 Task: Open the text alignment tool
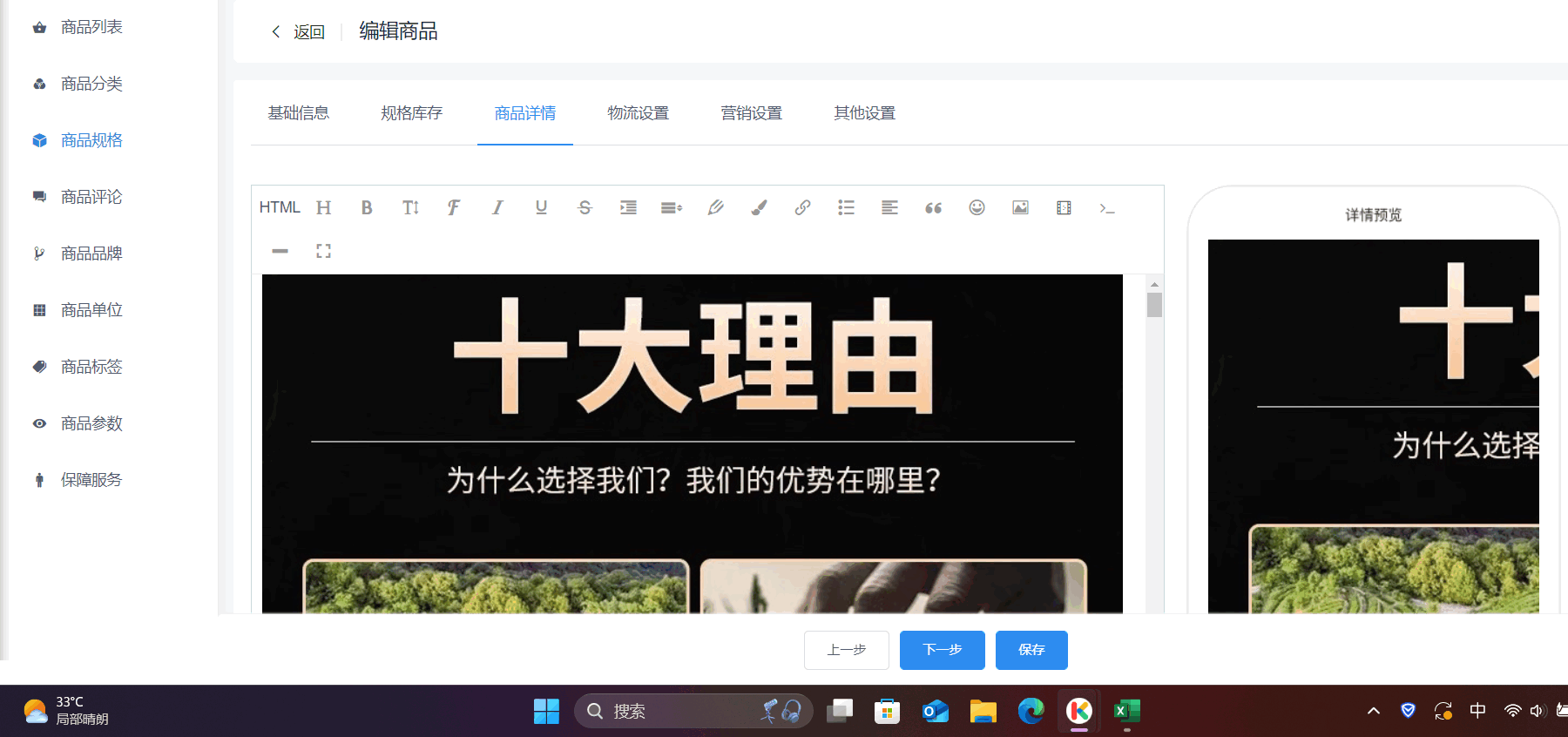click(889, 207)
